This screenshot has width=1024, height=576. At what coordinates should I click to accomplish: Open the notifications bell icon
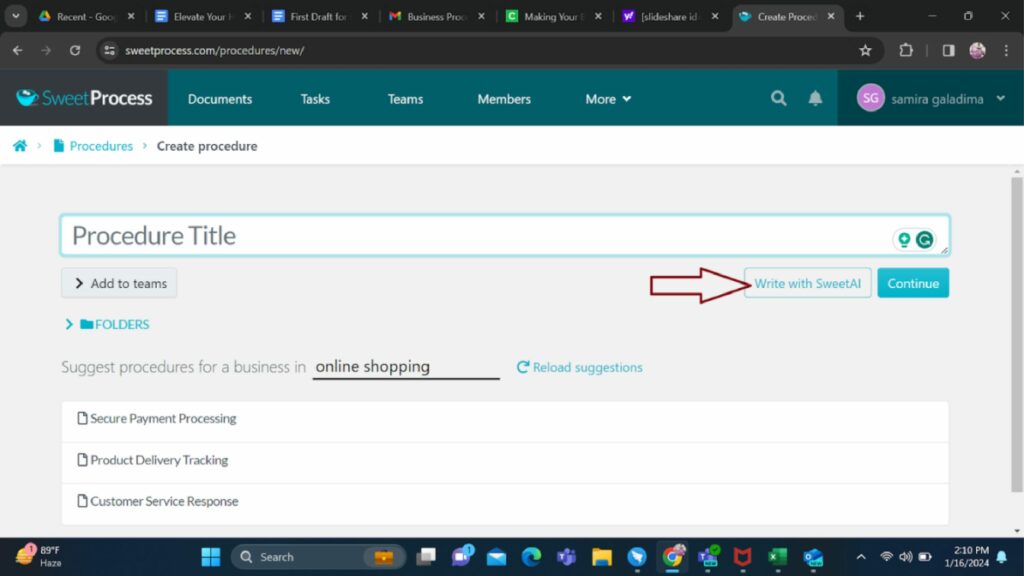tap(815, 98)
